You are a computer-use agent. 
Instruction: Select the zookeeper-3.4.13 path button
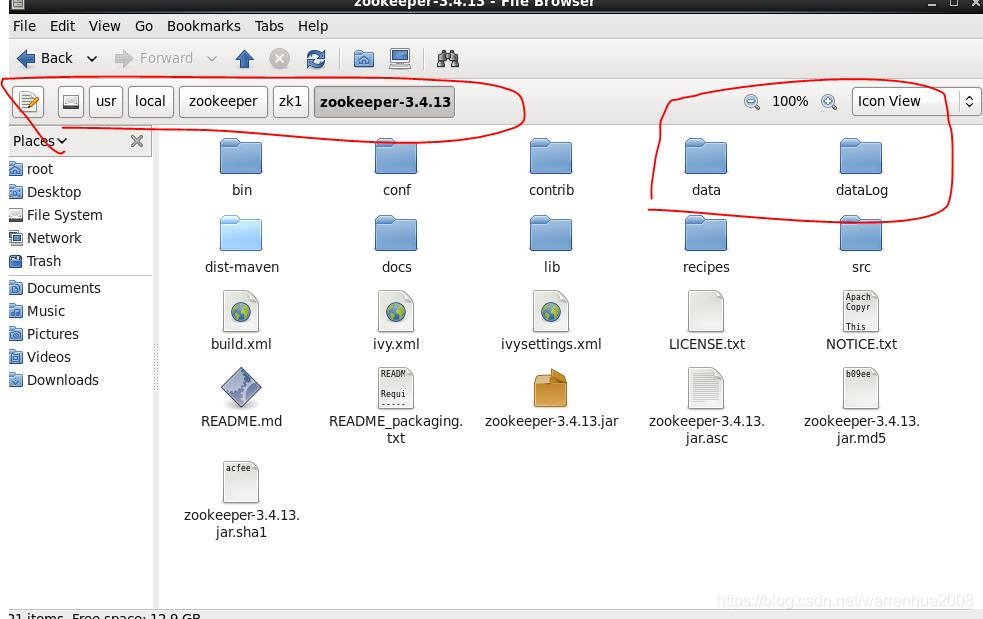pos(385,102)
